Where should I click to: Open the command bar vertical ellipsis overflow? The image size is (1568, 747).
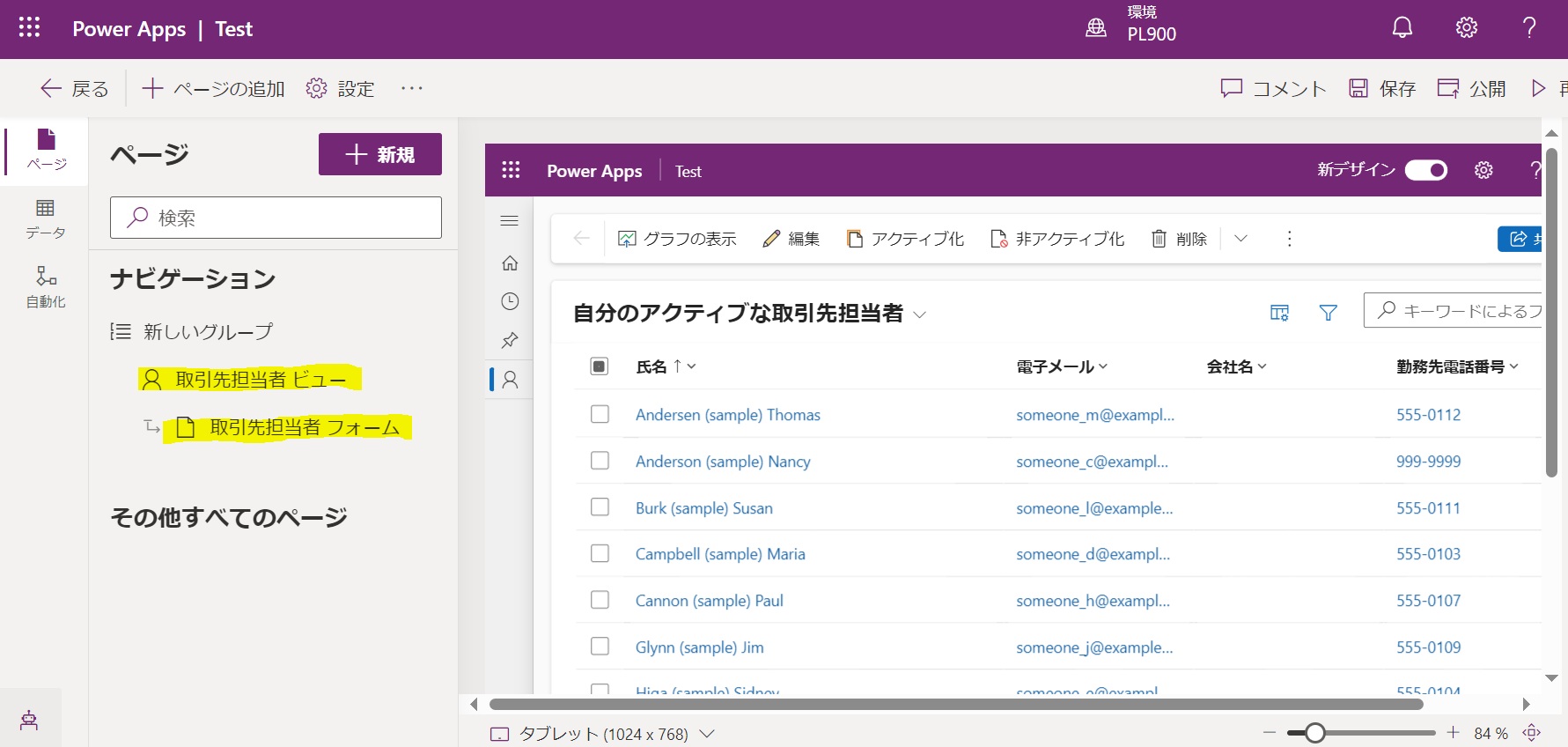1290,239
